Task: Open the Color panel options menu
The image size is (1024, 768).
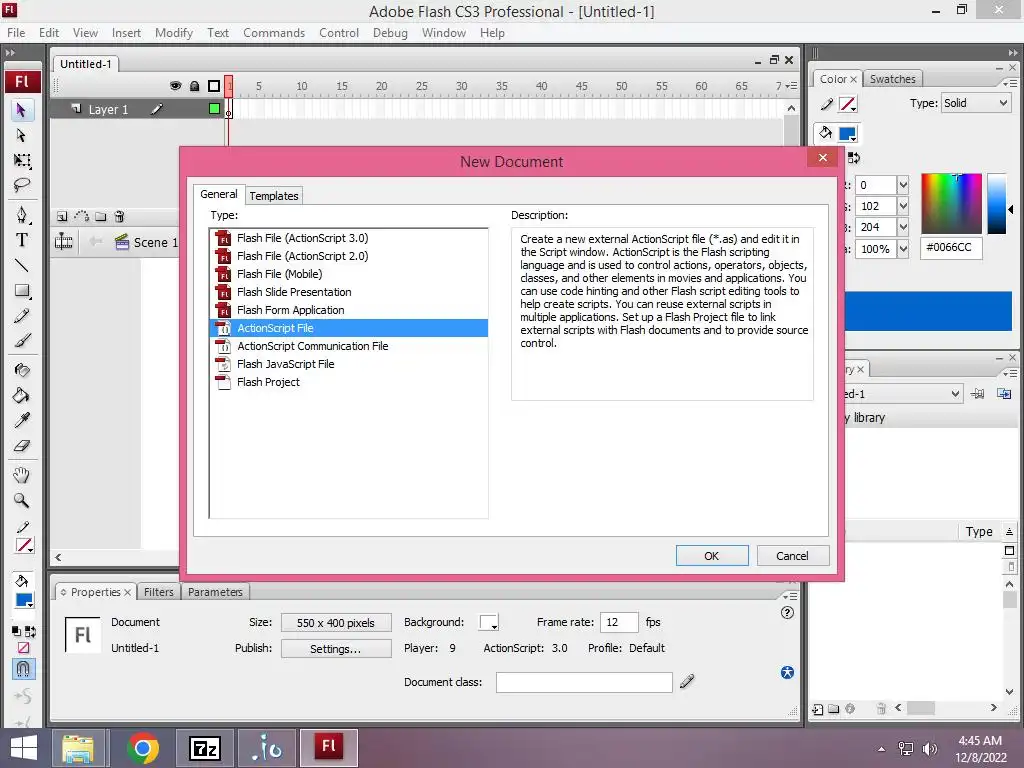Action: click(x=1010, y=83)
